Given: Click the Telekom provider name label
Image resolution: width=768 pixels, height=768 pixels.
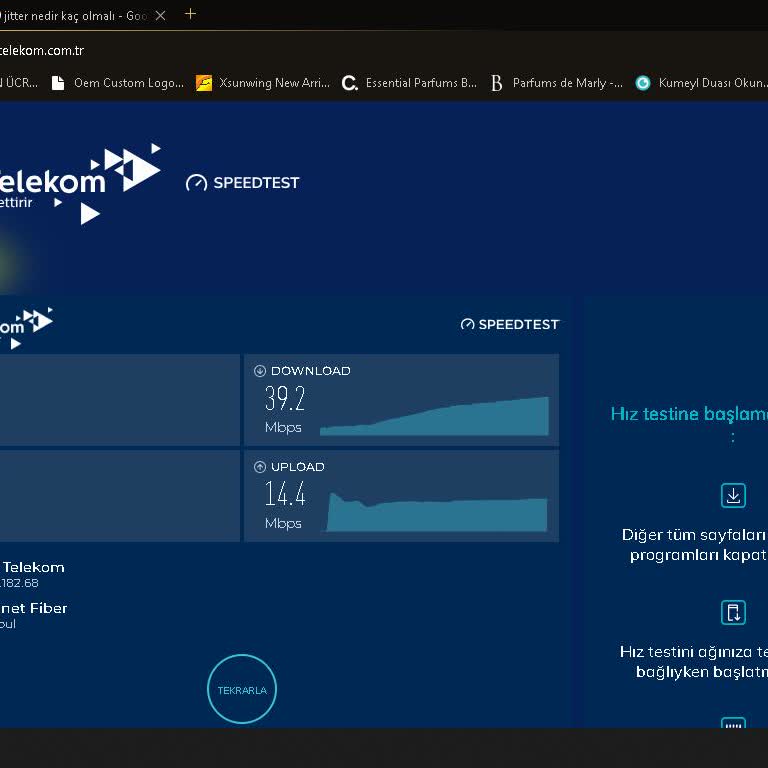Looking at the screenshot, I should pos(32,567).
